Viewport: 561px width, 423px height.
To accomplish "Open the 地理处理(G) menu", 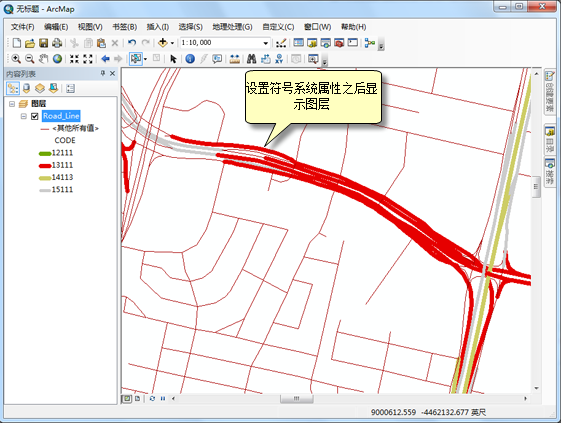I will click(232, 27).
